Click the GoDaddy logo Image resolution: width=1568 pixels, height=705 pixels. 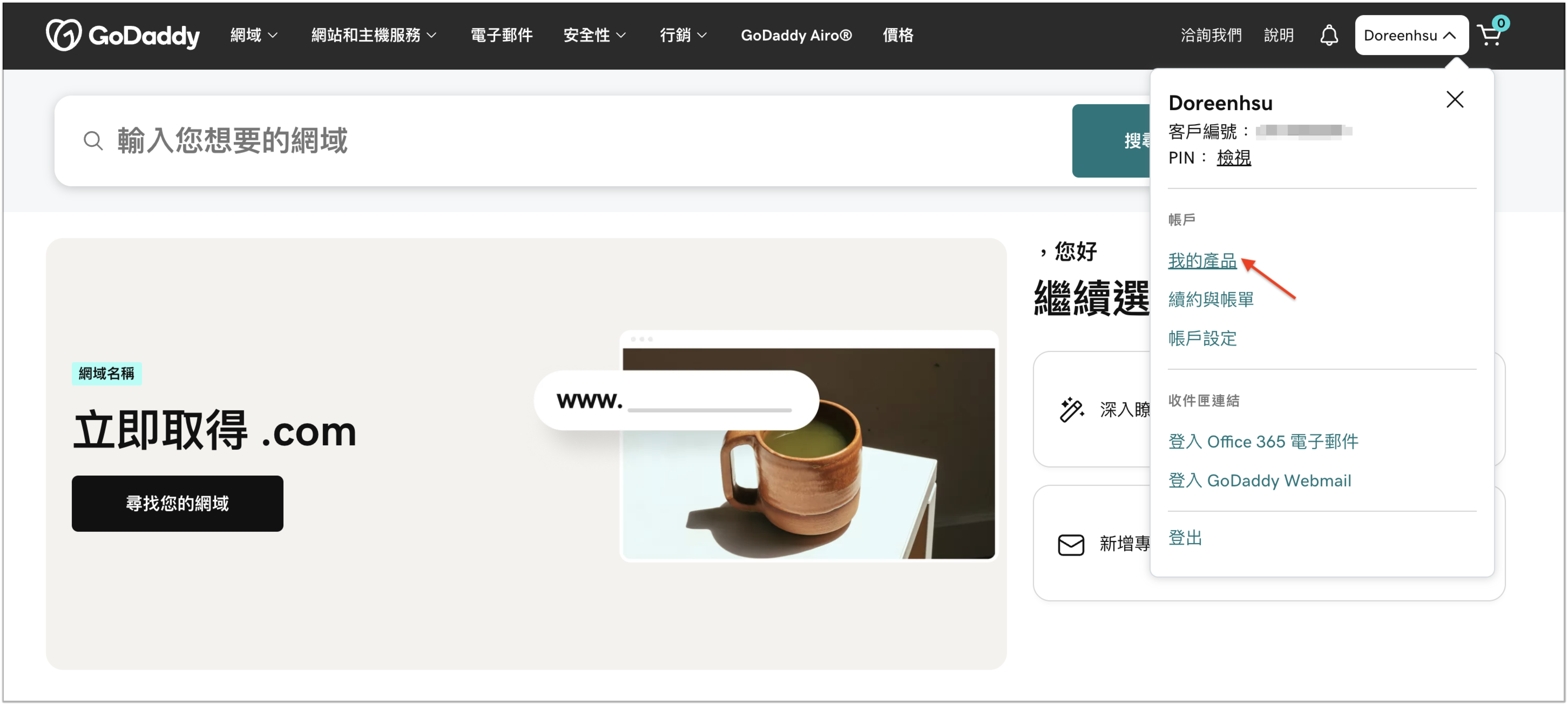(x=122, y=35)
